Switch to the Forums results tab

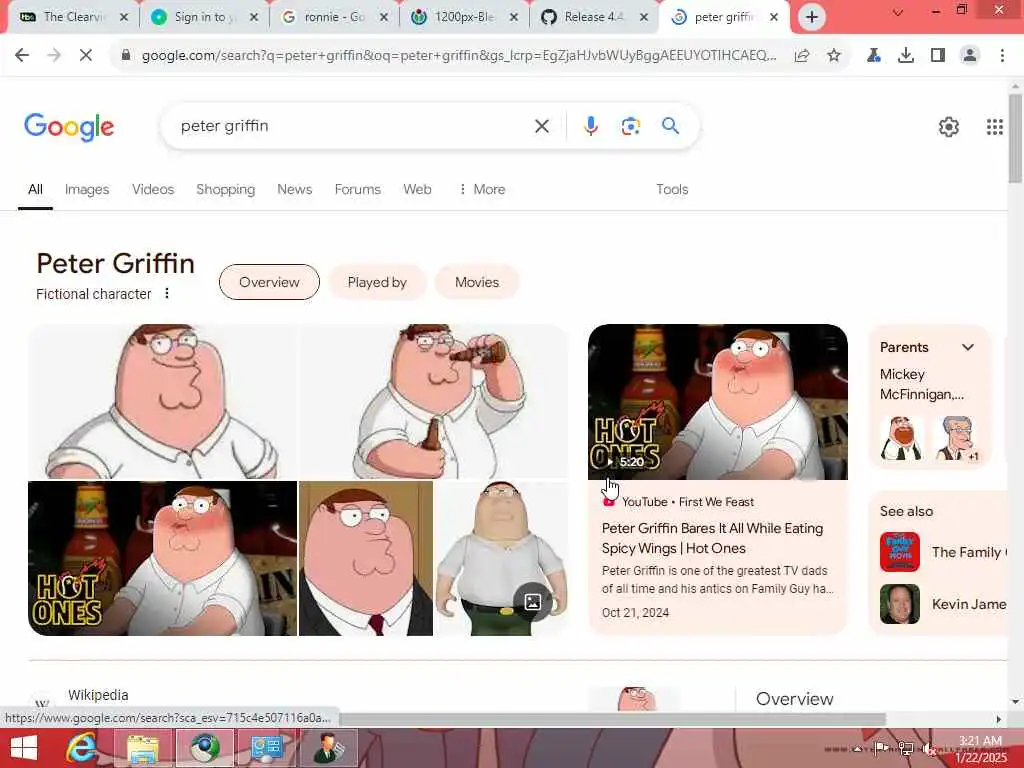click(x=357, y=189)
